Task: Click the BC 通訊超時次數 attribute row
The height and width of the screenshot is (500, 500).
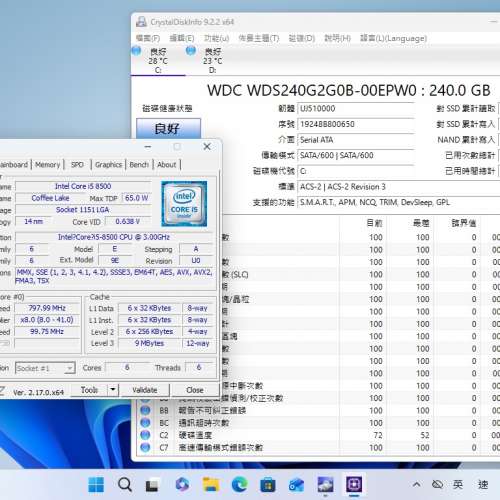Action: tap(318, 423)
